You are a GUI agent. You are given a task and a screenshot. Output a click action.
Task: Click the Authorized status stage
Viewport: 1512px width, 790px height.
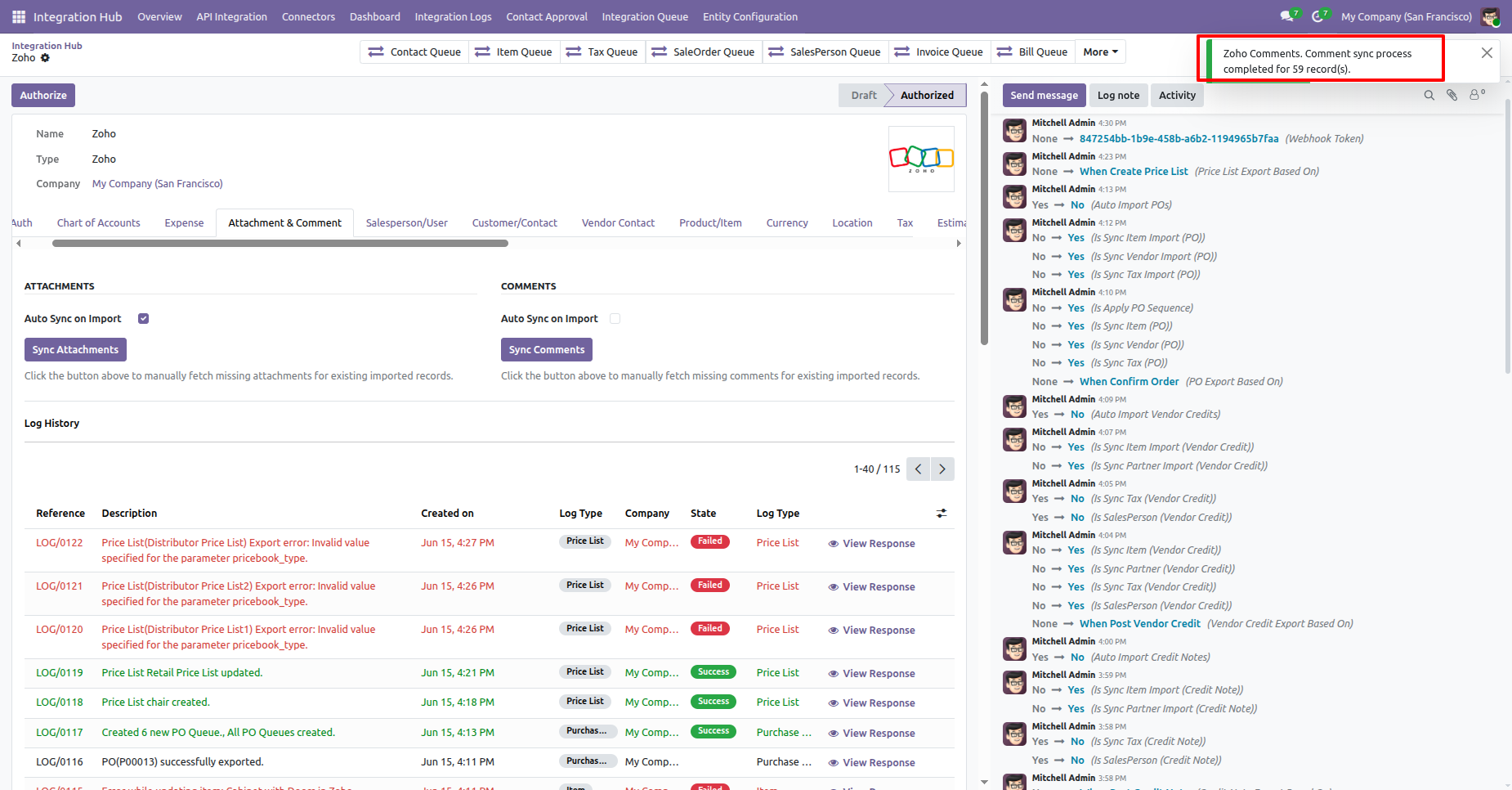coord(927,95)
